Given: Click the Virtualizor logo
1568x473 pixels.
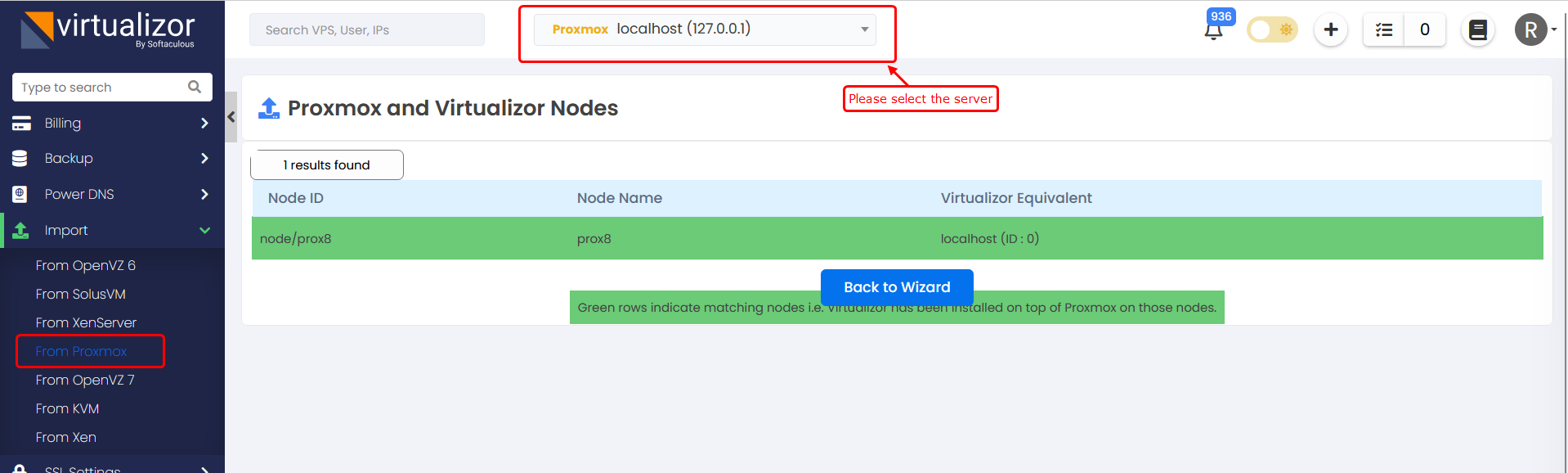Looking at the screenshot, I should pyautogui.click(x=108, y=29).
